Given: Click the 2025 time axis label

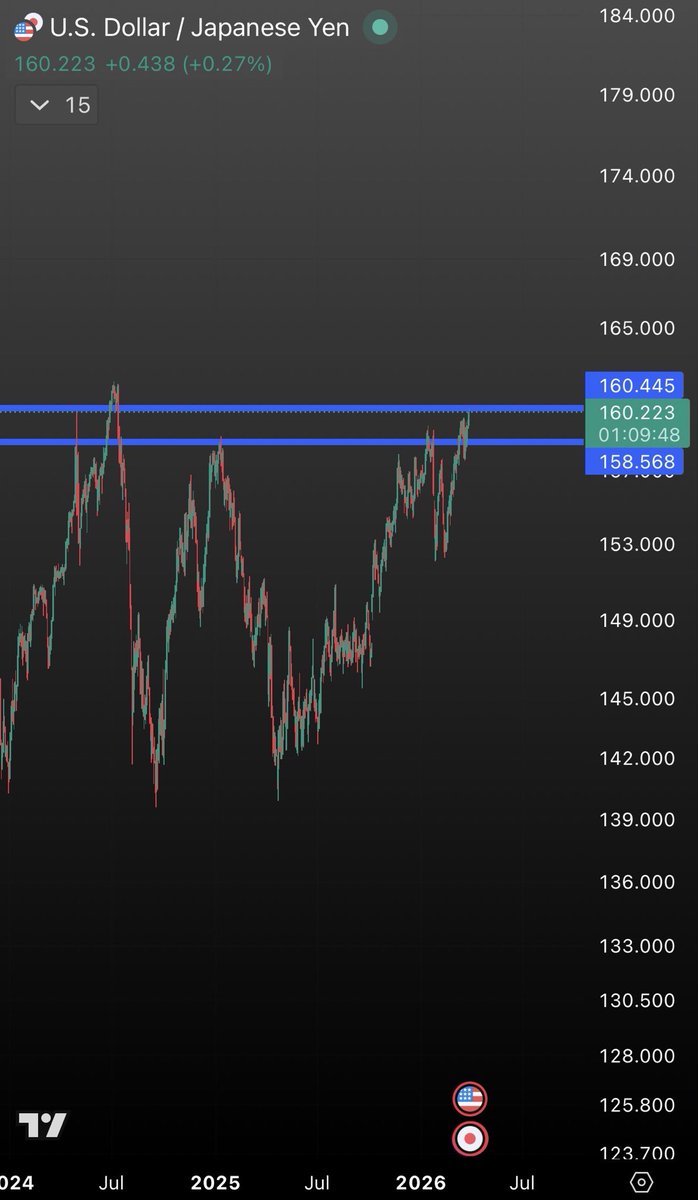Looking at the screenshot, I should pyautogui.click(x=215, y=1183).
